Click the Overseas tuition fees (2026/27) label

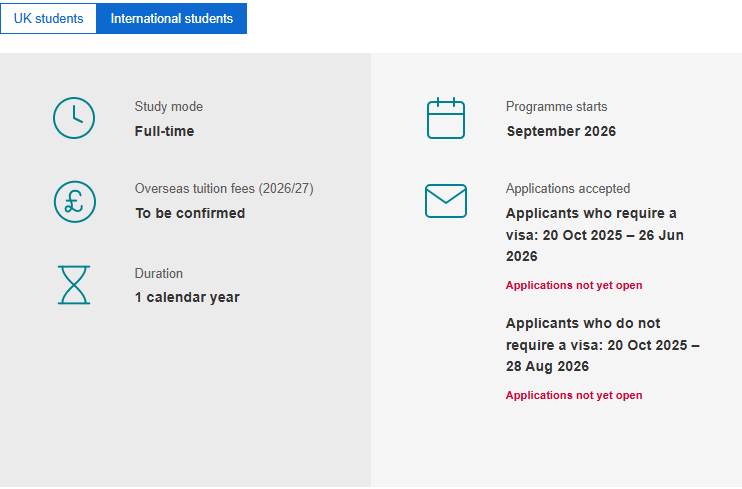224,189
